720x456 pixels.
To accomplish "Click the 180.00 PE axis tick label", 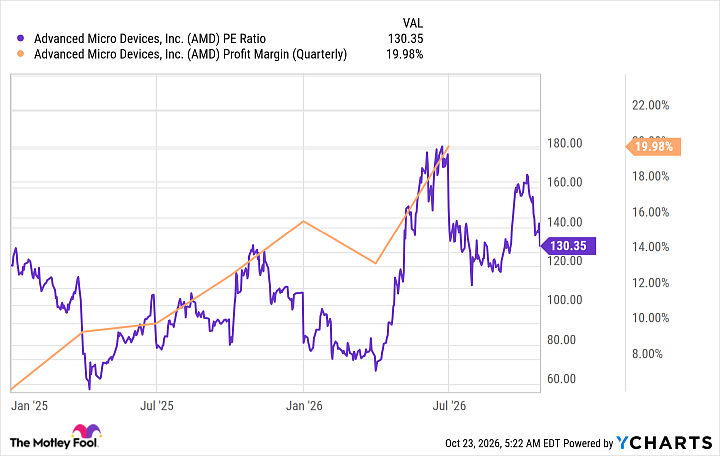I will pos(564,143).
